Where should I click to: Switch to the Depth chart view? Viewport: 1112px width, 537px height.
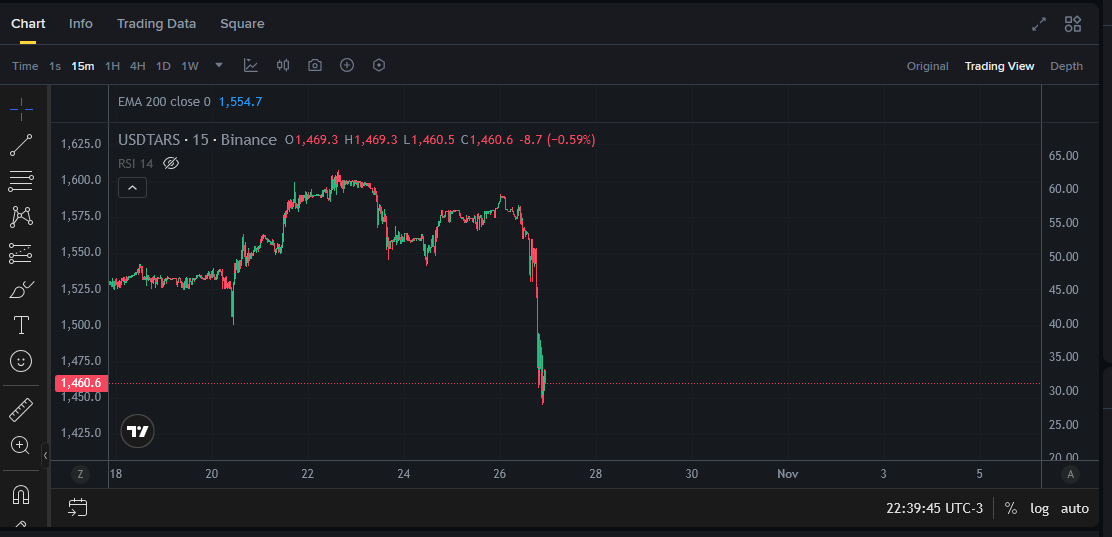(x=1067, y=66)
